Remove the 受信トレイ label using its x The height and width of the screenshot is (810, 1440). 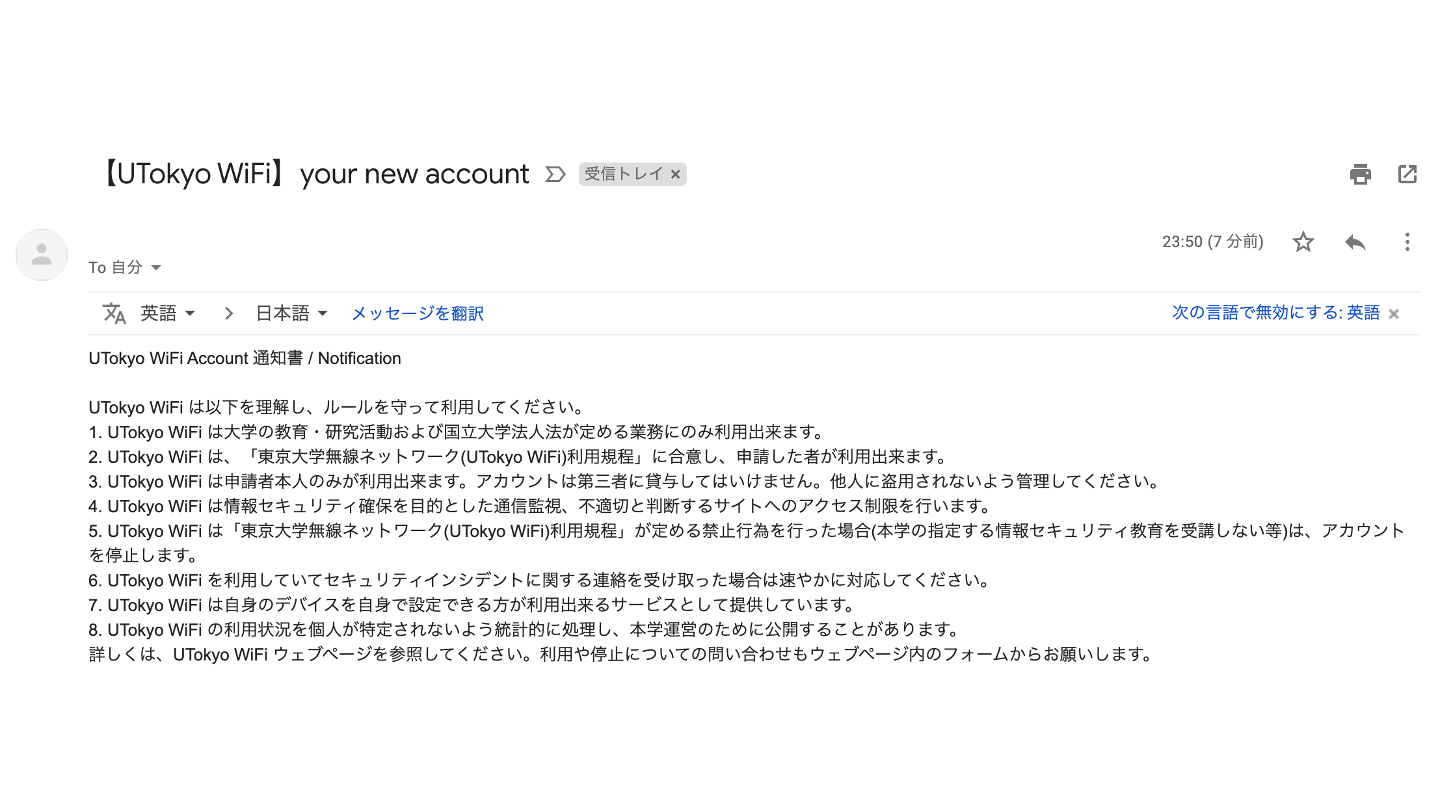pyautogui.click(x=676, y=174)
